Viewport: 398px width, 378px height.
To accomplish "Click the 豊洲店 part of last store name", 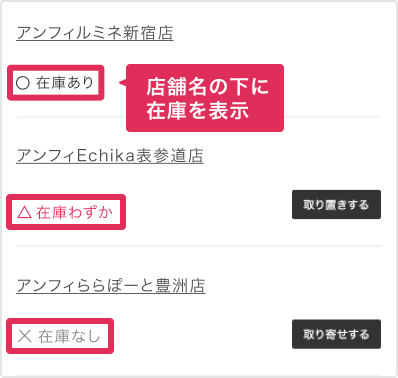I will tap(180, 286).
